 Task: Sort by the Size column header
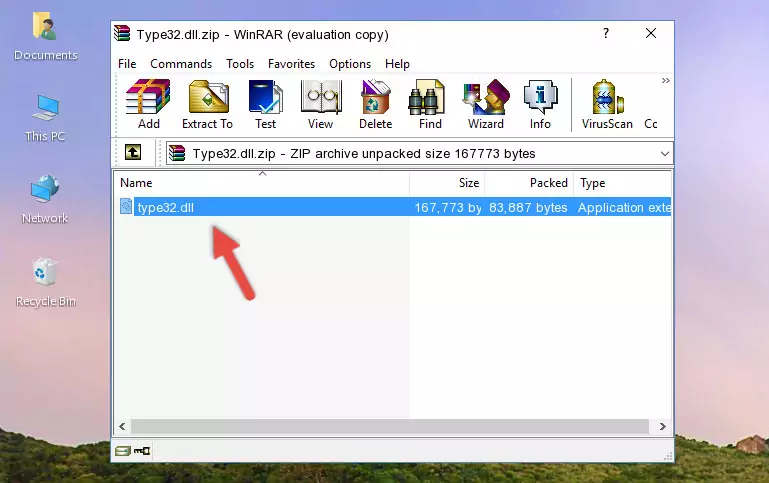pos(447,183)
